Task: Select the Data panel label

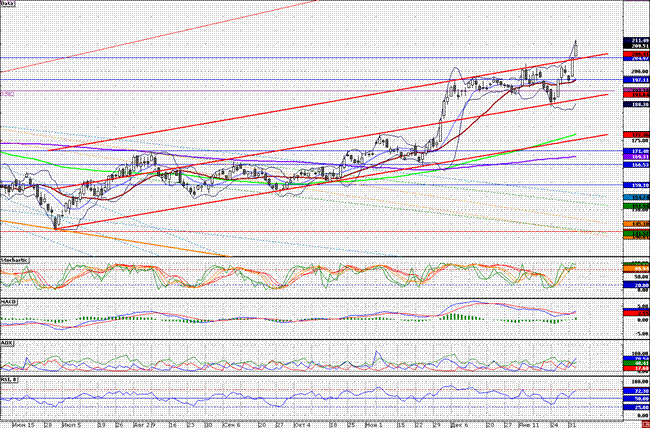Action: [7, 3]
